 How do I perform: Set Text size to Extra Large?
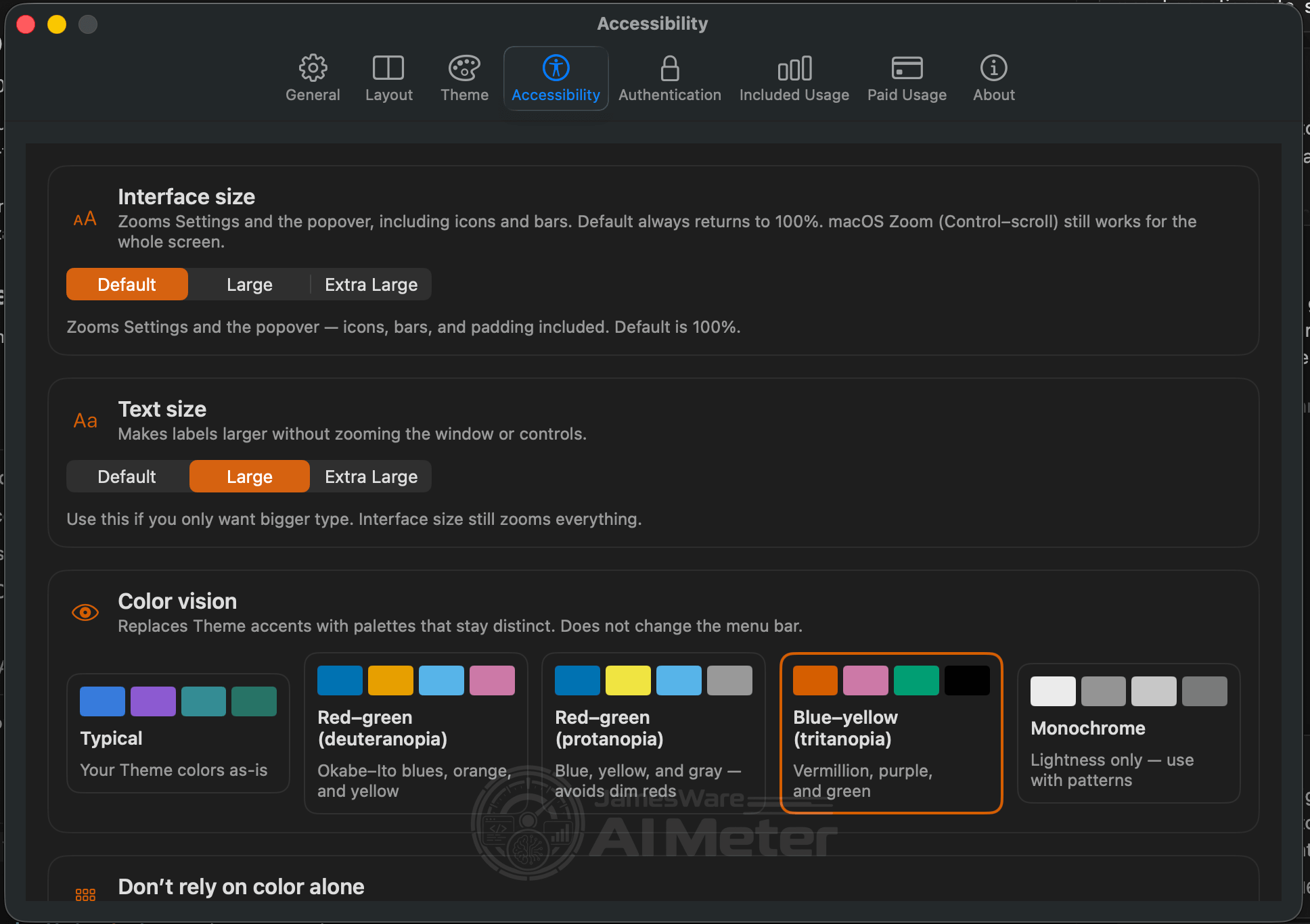[371, 476]
